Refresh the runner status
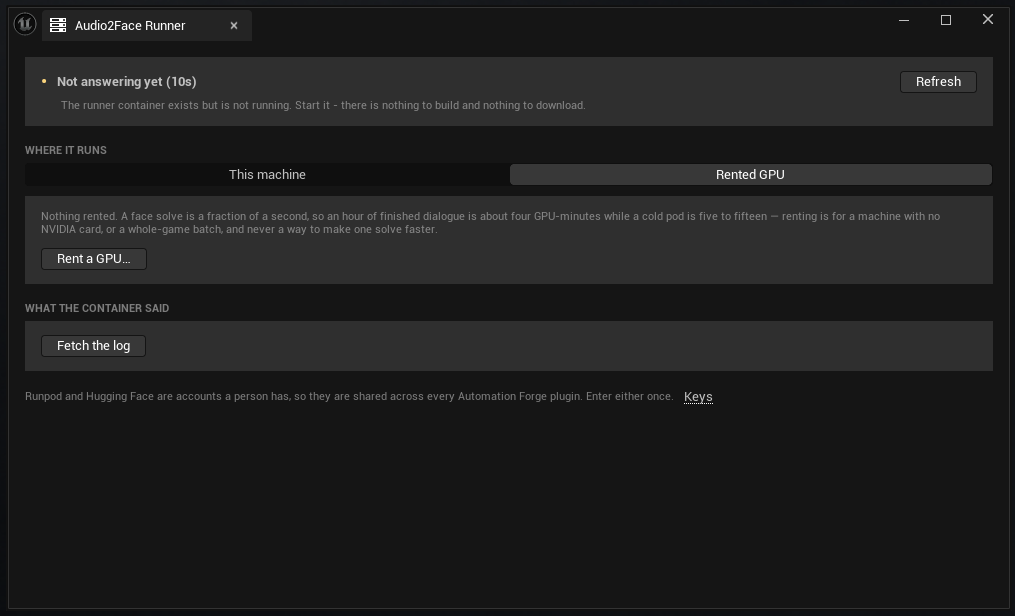Viewport: 1015px width, 616px height. [x=938, y=82]
